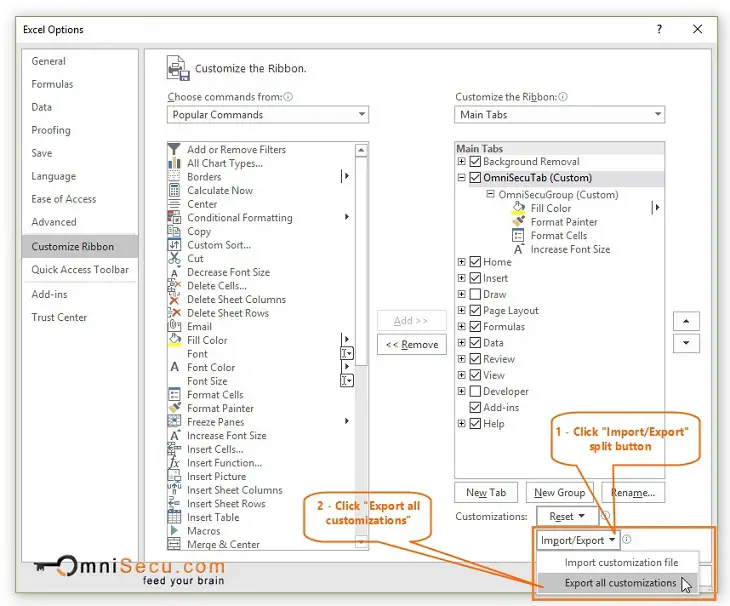Click the Delete Cells icon
Image resolution: width=730 pixels, height=606 pixels.
point(174,285)
